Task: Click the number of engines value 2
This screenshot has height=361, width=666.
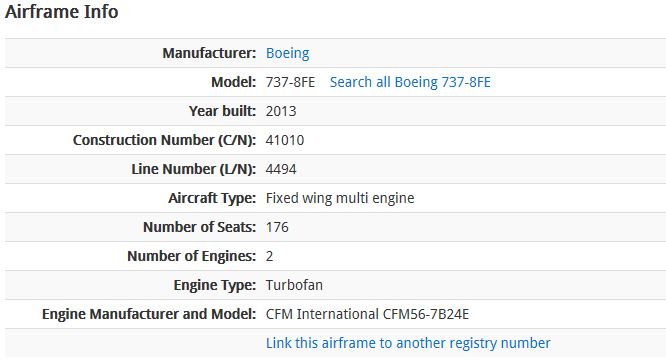Action: 269,256
